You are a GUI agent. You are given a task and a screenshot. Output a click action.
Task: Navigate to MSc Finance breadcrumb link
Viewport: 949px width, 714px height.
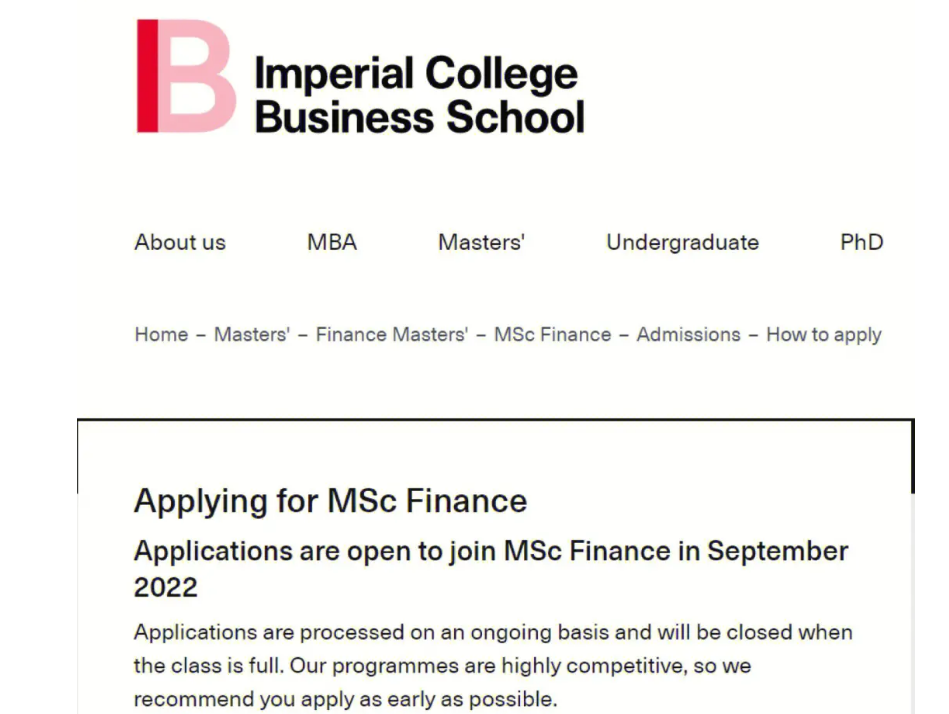click(x=553, y=334)
